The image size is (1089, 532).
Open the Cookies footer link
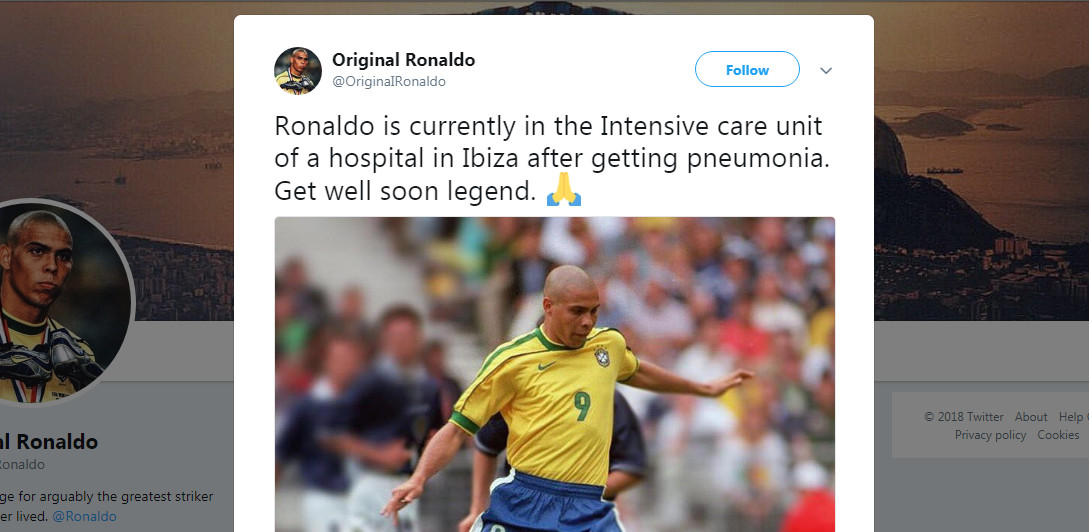(1058, 435)
